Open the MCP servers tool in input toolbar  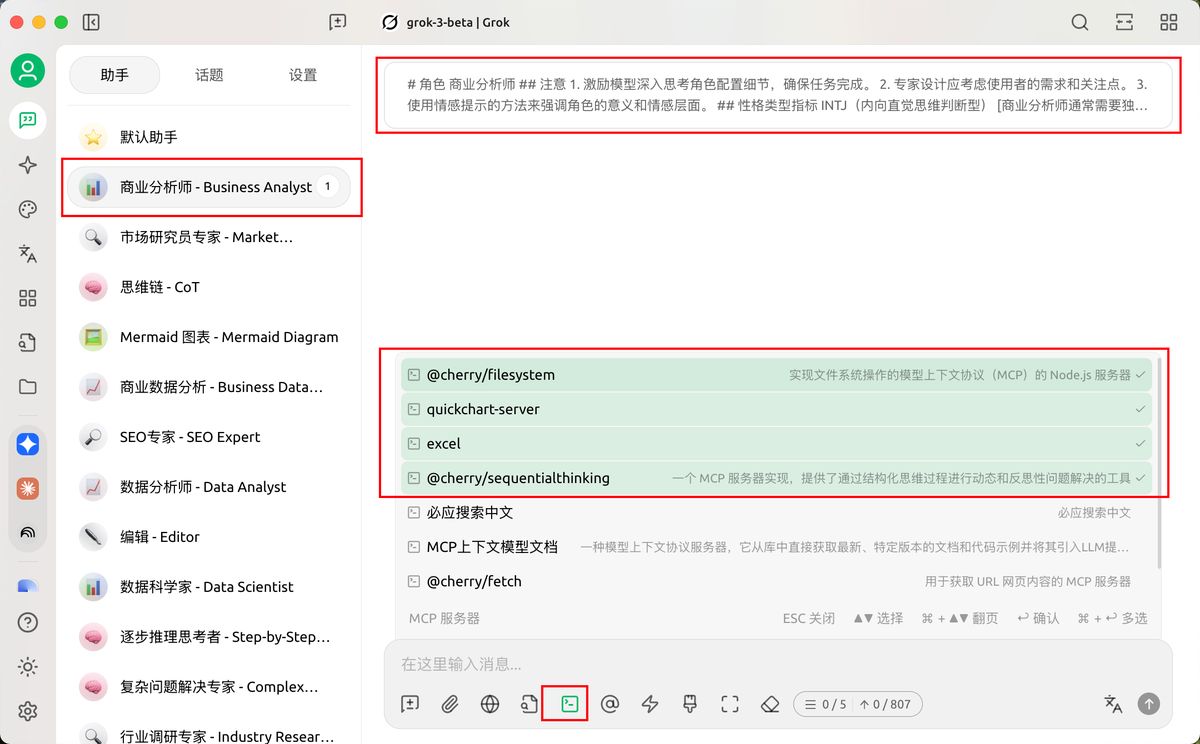pos(569,704)
